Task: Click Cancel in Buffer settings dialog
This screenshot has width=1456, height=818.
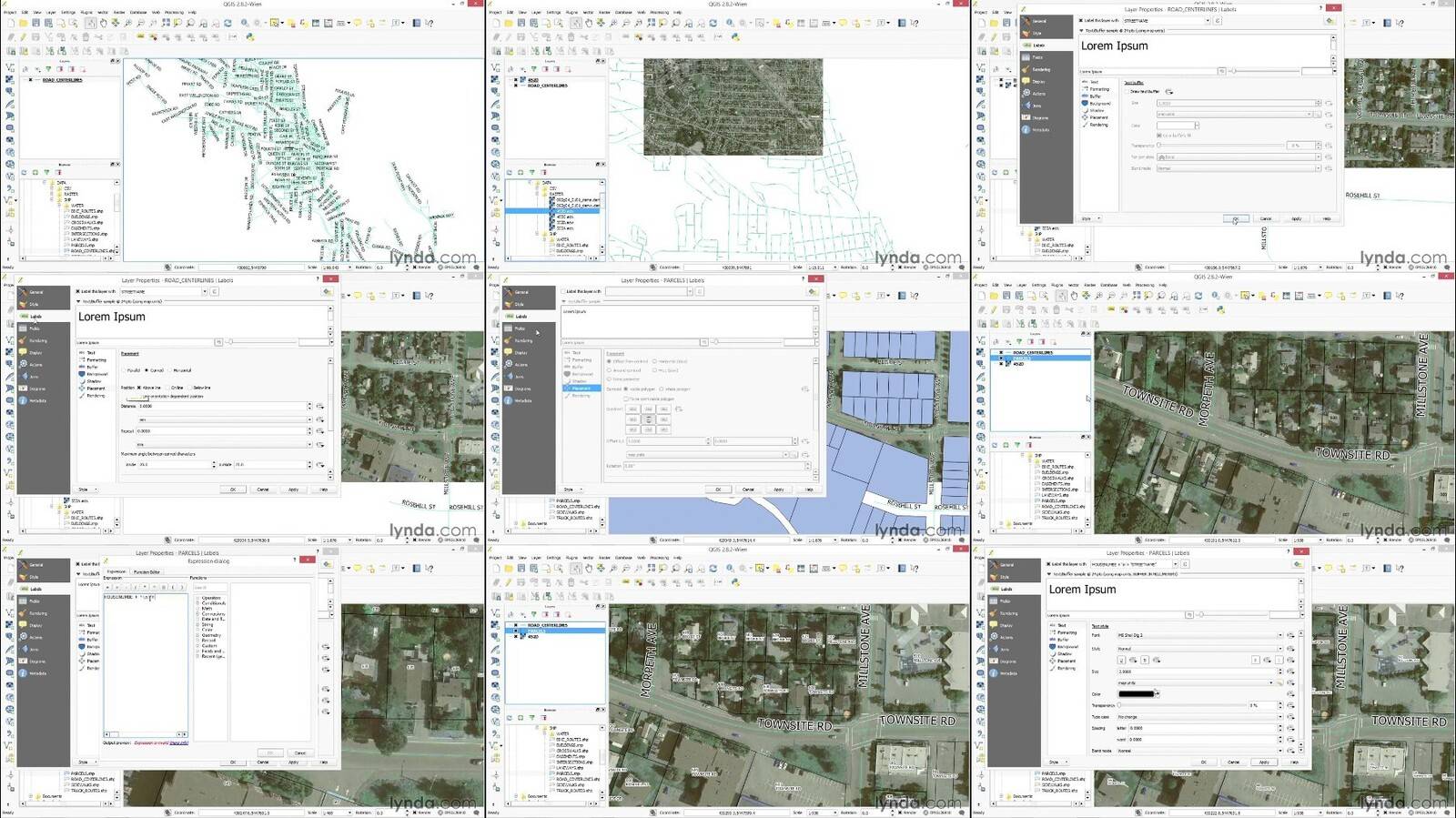Action: pyautogui.click(x=1266, y=218)
